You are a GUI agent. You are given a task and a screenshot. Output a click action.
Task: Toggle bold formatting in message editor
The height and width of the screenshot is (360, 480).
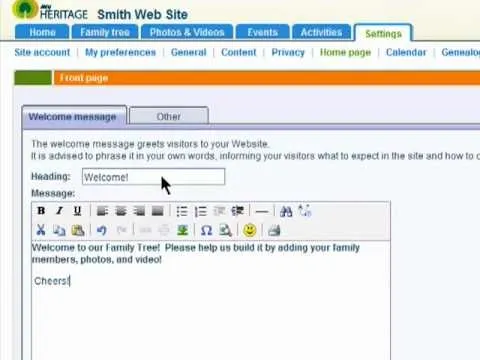click(x=41, y=211)
